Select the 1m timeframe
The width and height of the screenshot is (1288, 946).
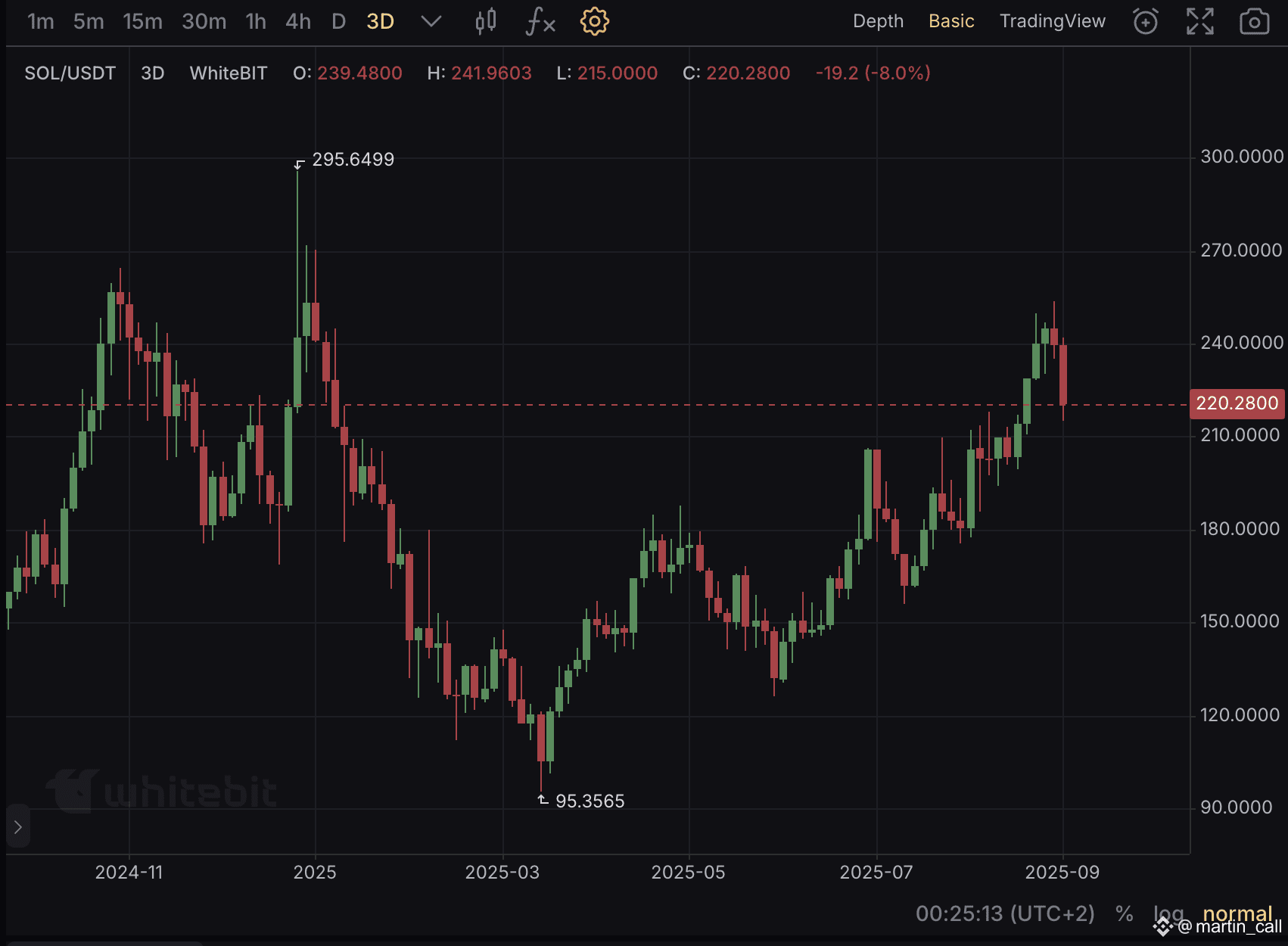point(41,21)
